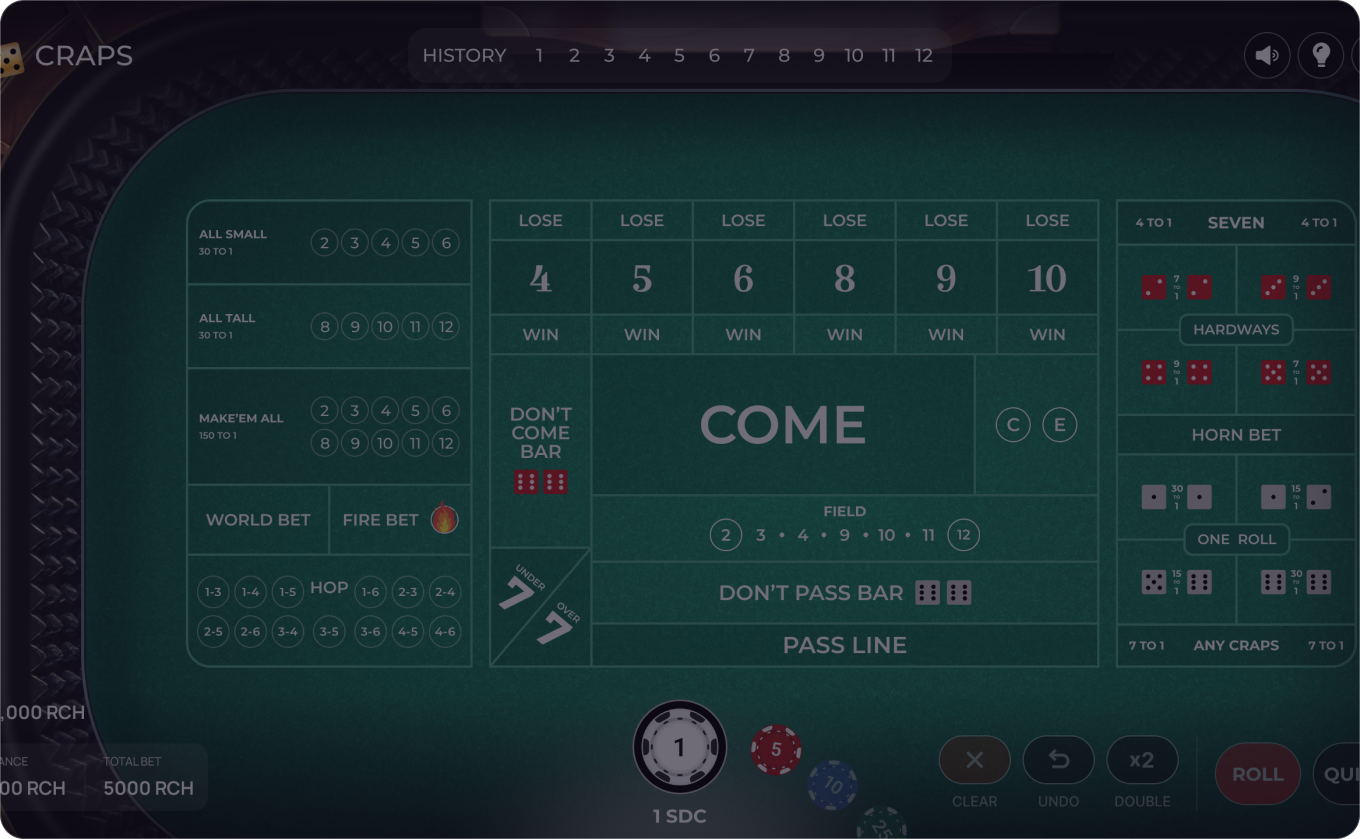Click field circled number 12
Screen dimensions: 1360x839
(964, 535)
